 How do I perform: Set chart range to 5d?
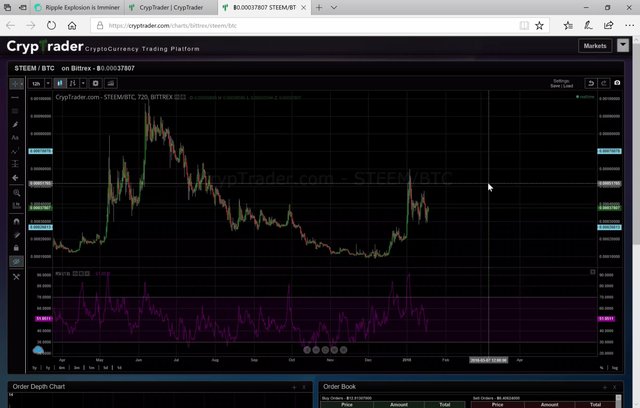105,368
